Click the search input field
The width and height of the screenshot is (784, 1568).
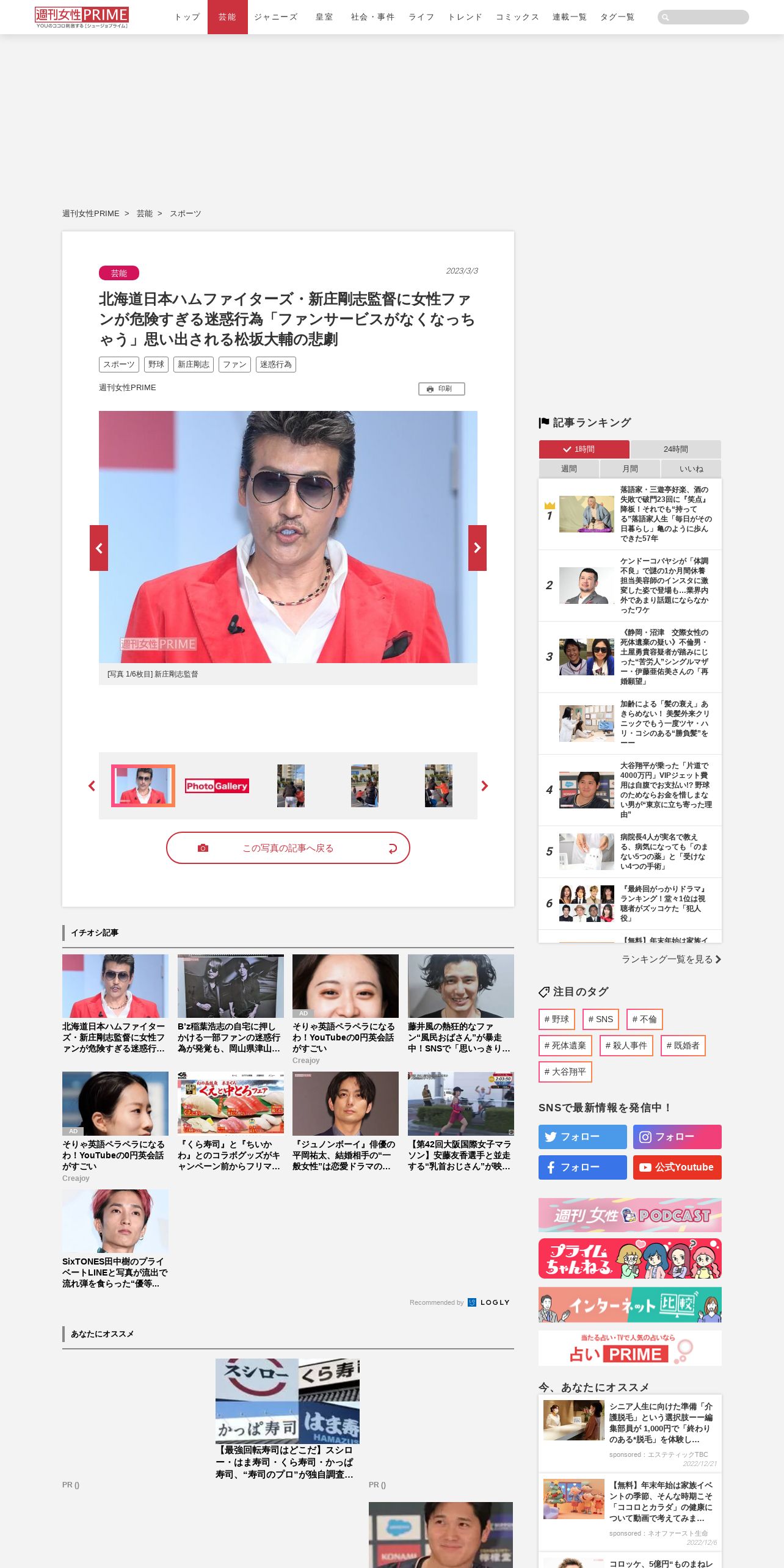coord(703,17)
